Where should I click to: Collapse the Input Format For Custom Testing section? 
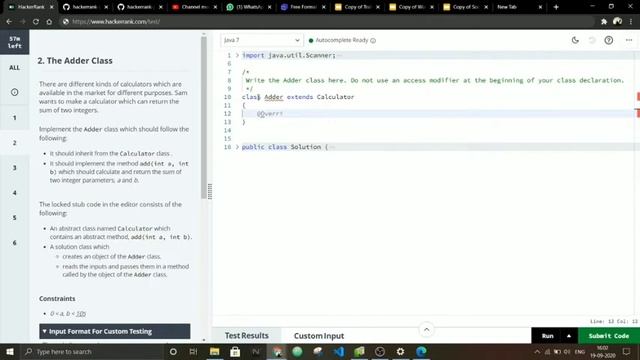[x=115, y=331]
